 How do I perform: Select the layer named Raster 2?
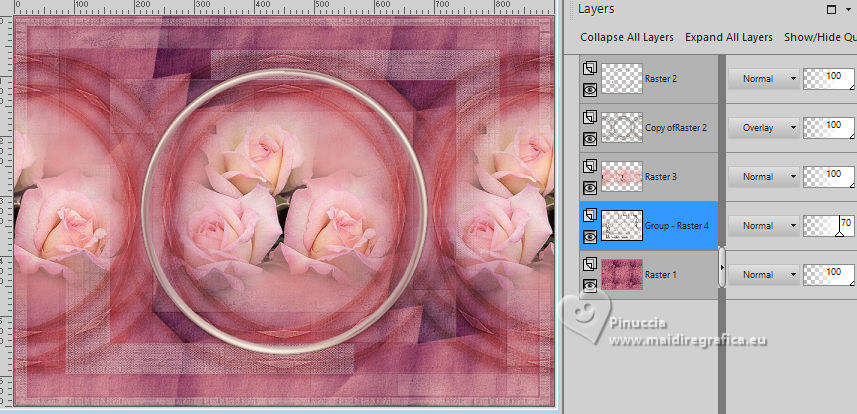coord(661,79)
